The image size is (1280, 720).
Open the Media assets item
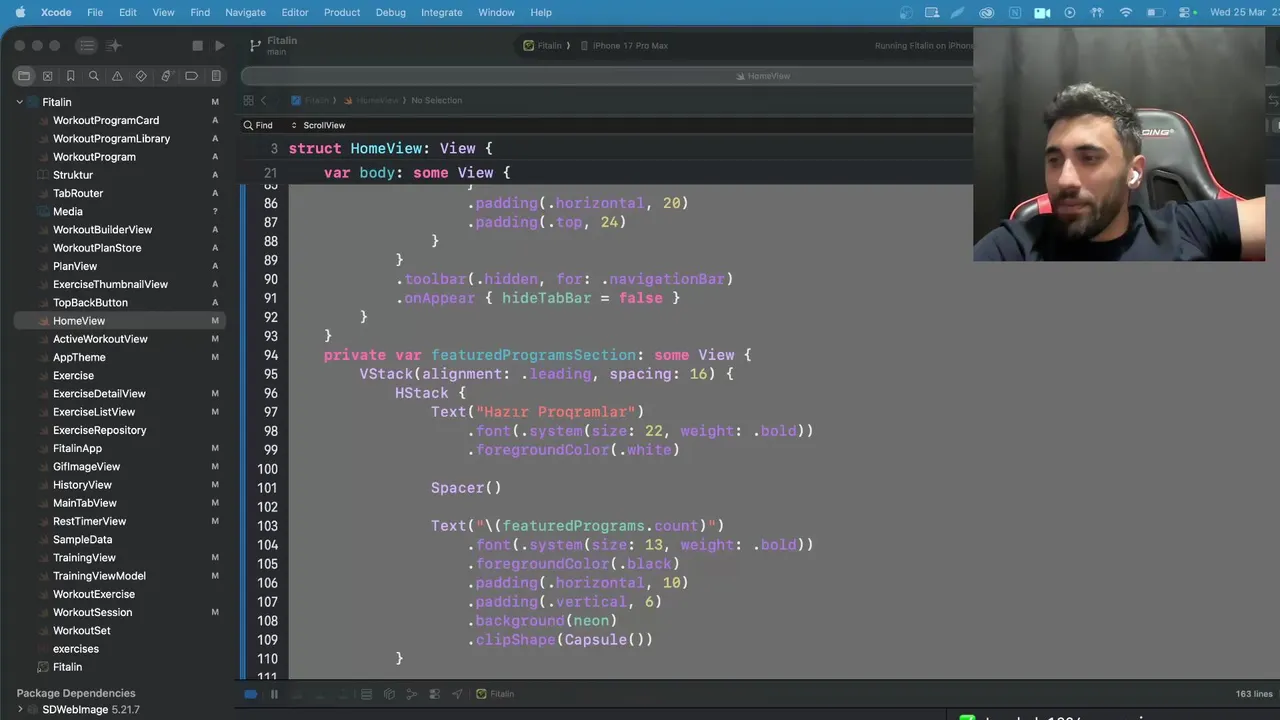(68, 211)
